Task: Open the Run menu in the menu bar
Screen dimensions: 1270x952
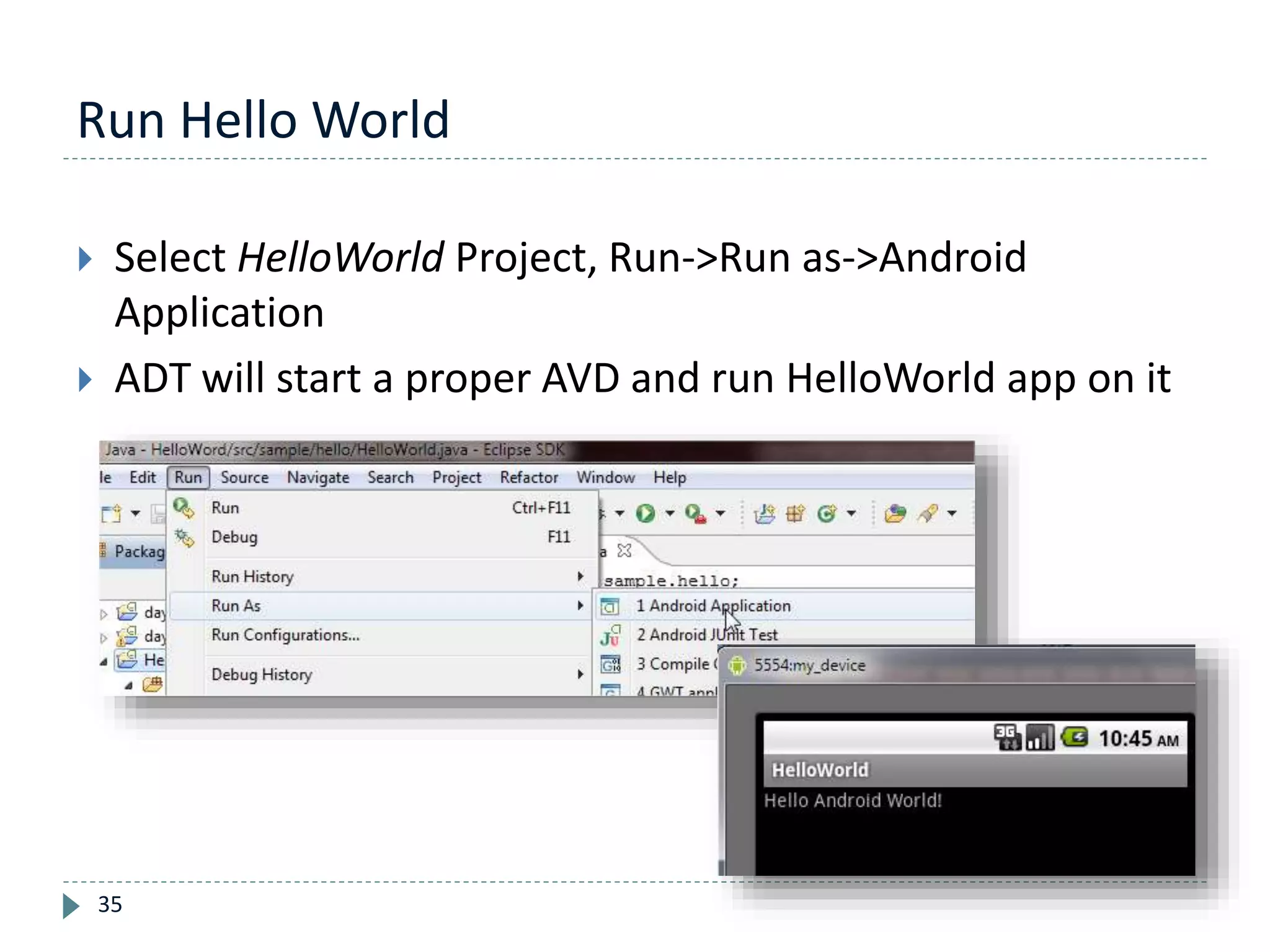Action: (x=188, y=477)
